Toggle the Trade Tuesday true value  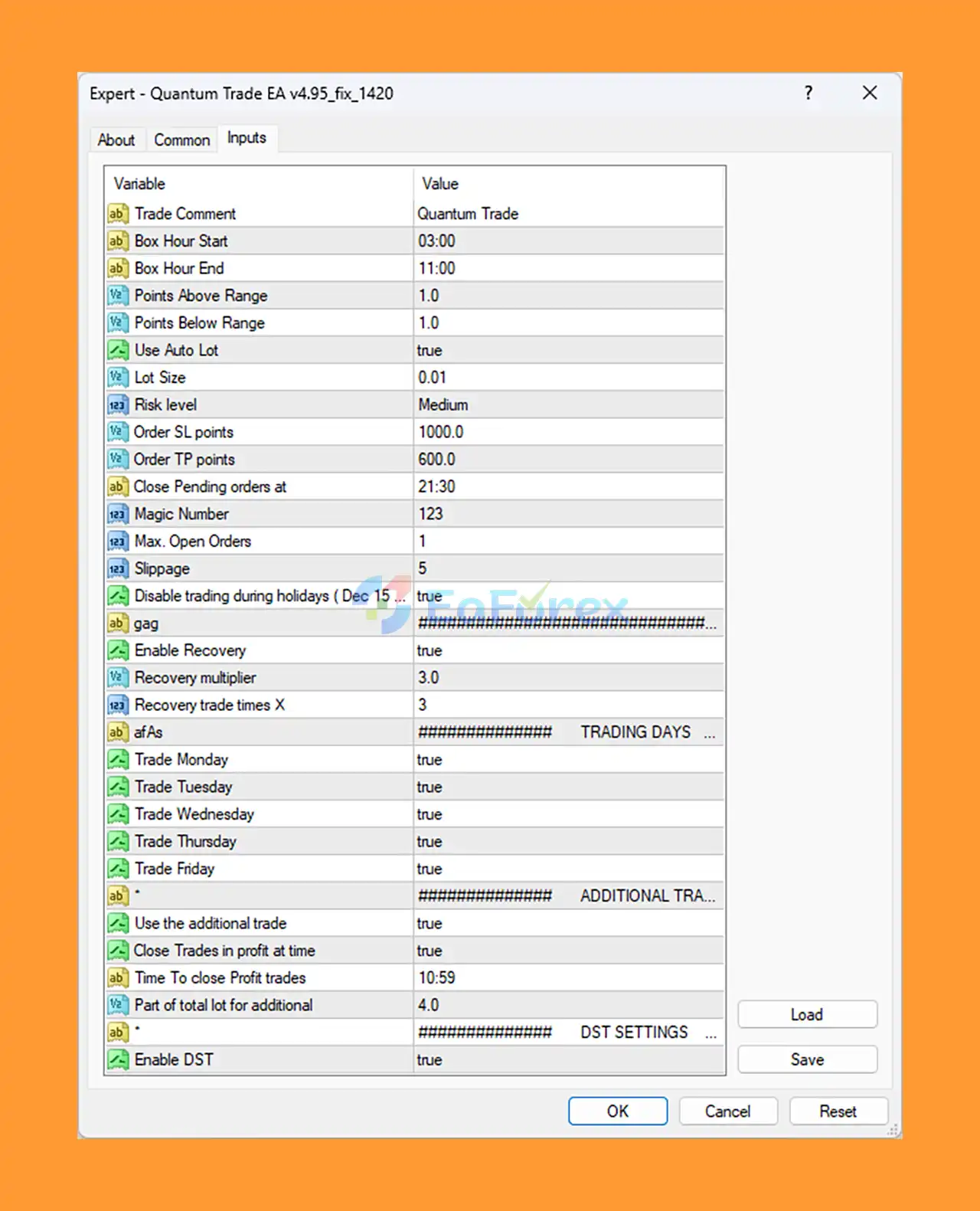pos(569,787)
